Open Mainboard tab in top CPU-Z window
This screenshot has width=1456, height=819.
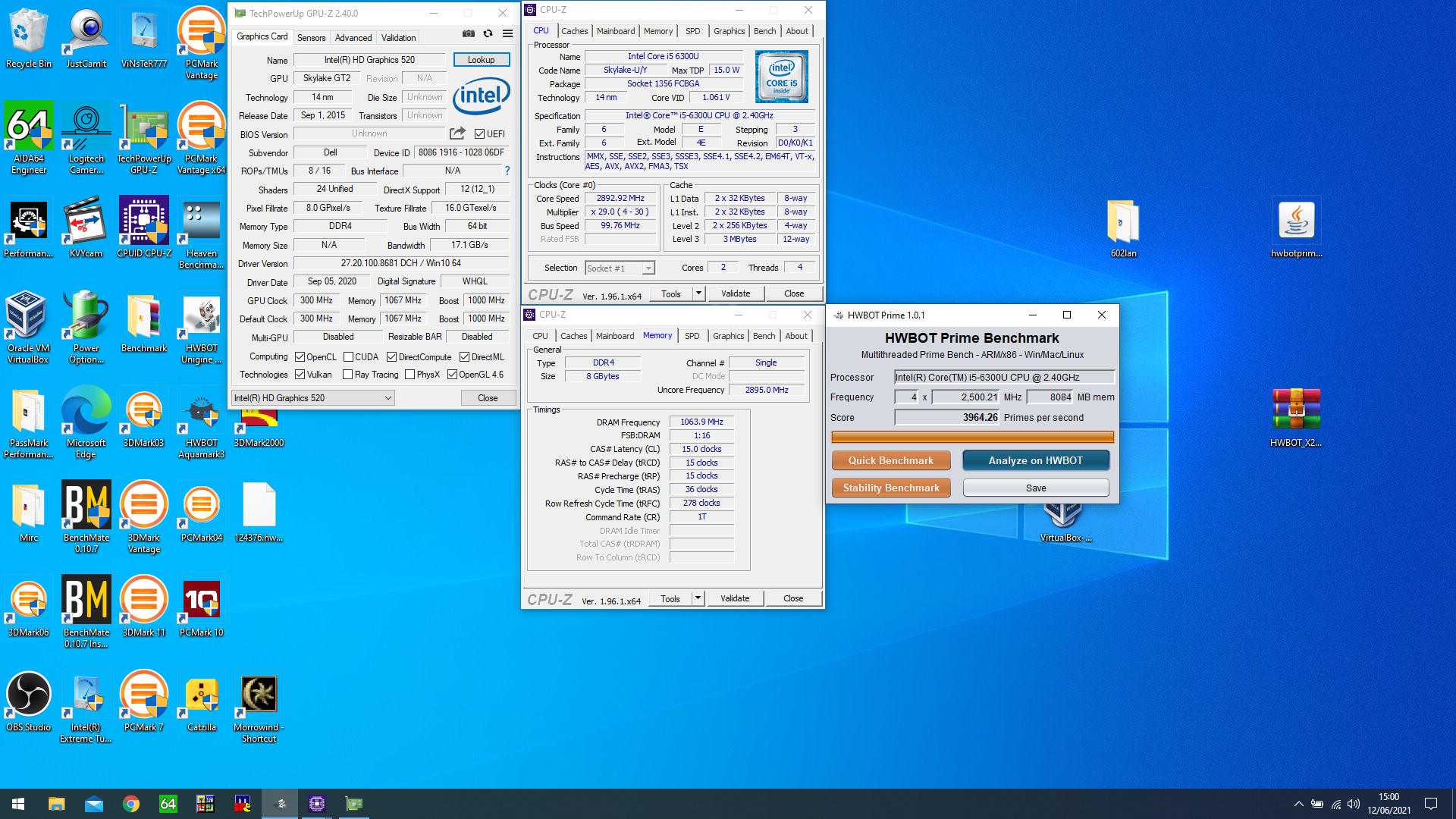[x=616, y=31]
